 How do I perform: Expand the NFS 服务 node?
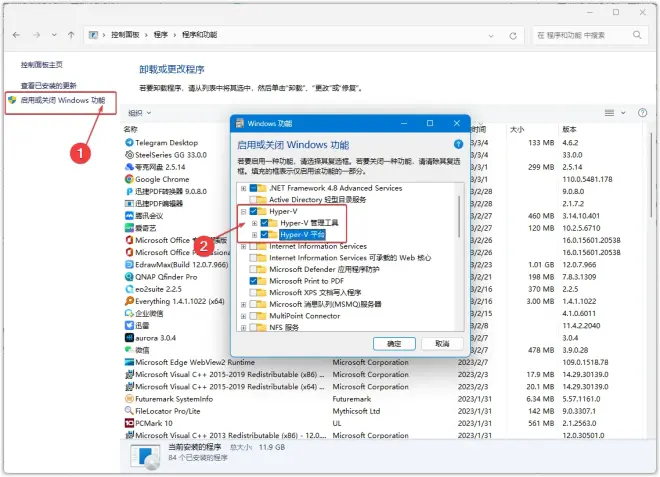point(243,327)
